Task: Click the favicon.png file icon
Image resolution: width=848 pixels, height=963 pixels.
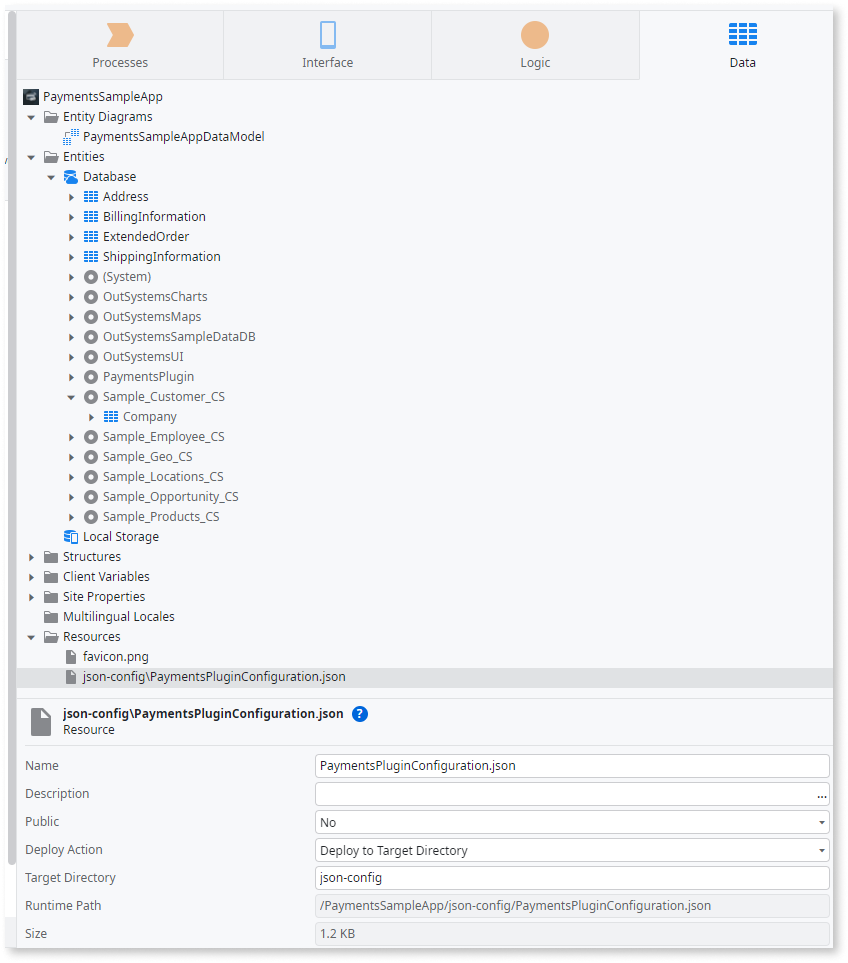Action: point(71,657)
